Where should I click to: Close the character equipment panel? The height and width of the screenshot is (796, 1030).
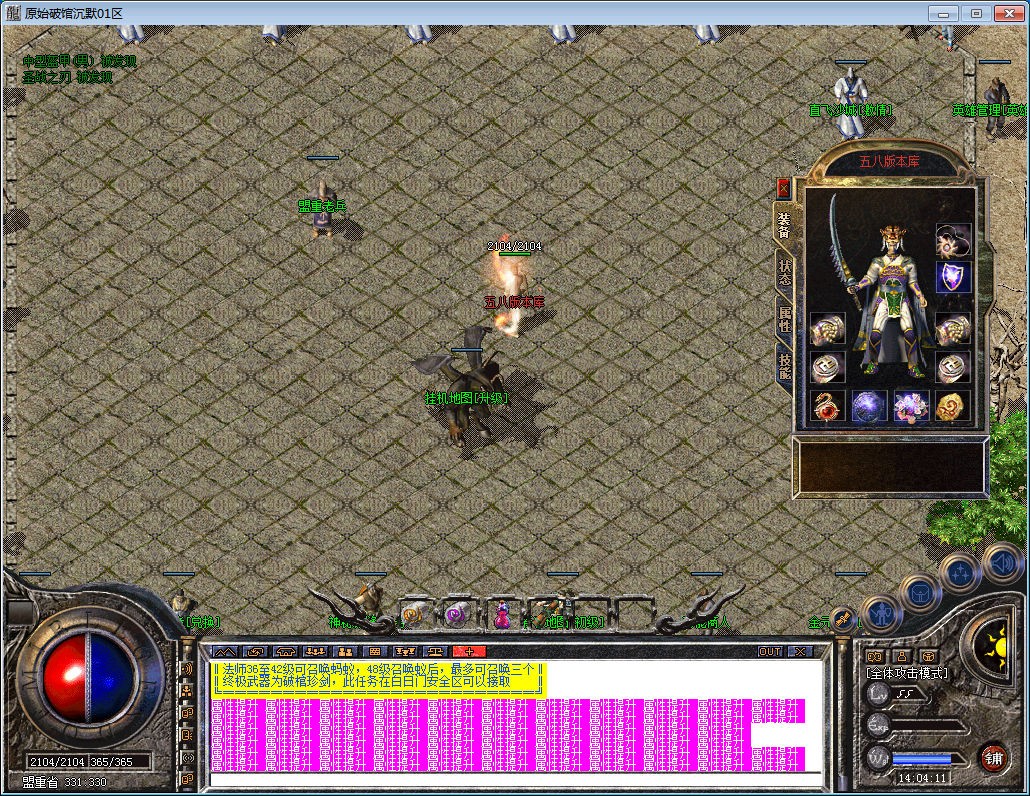[783, 188]
